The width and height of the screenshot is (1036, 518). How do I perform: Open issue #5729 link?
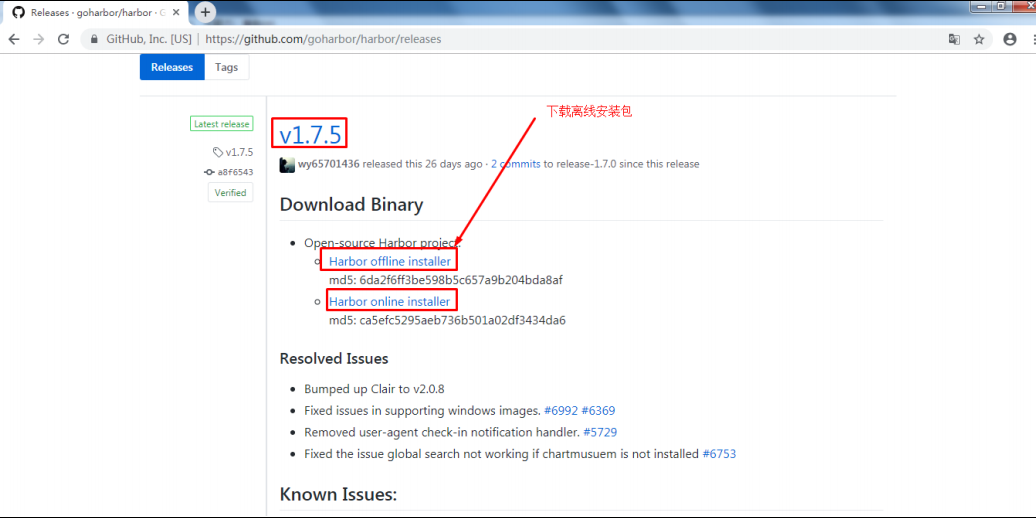point(601,432)
